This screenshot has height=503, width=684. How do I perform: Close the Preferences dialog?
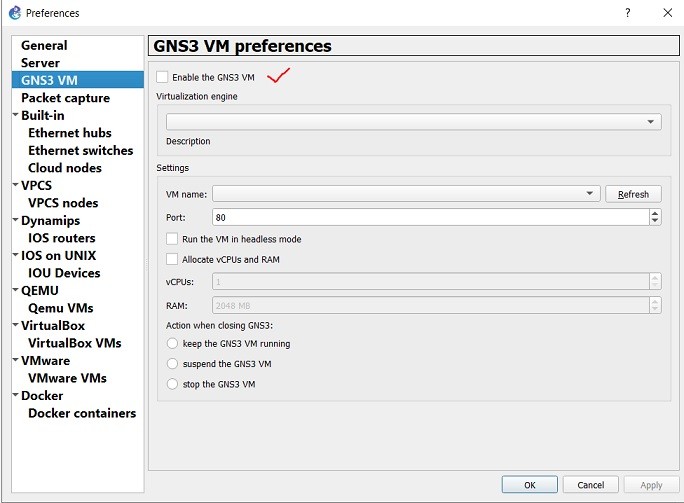pyautogui.click(x=667, y=13)
